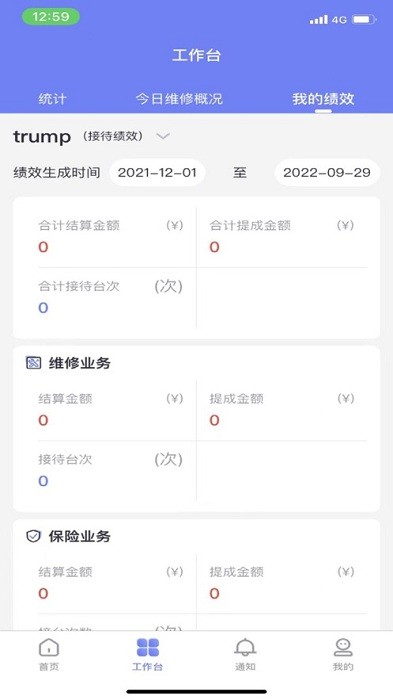
Task: Tap the signal strength bars icon
Action: [x=319, y=20]
